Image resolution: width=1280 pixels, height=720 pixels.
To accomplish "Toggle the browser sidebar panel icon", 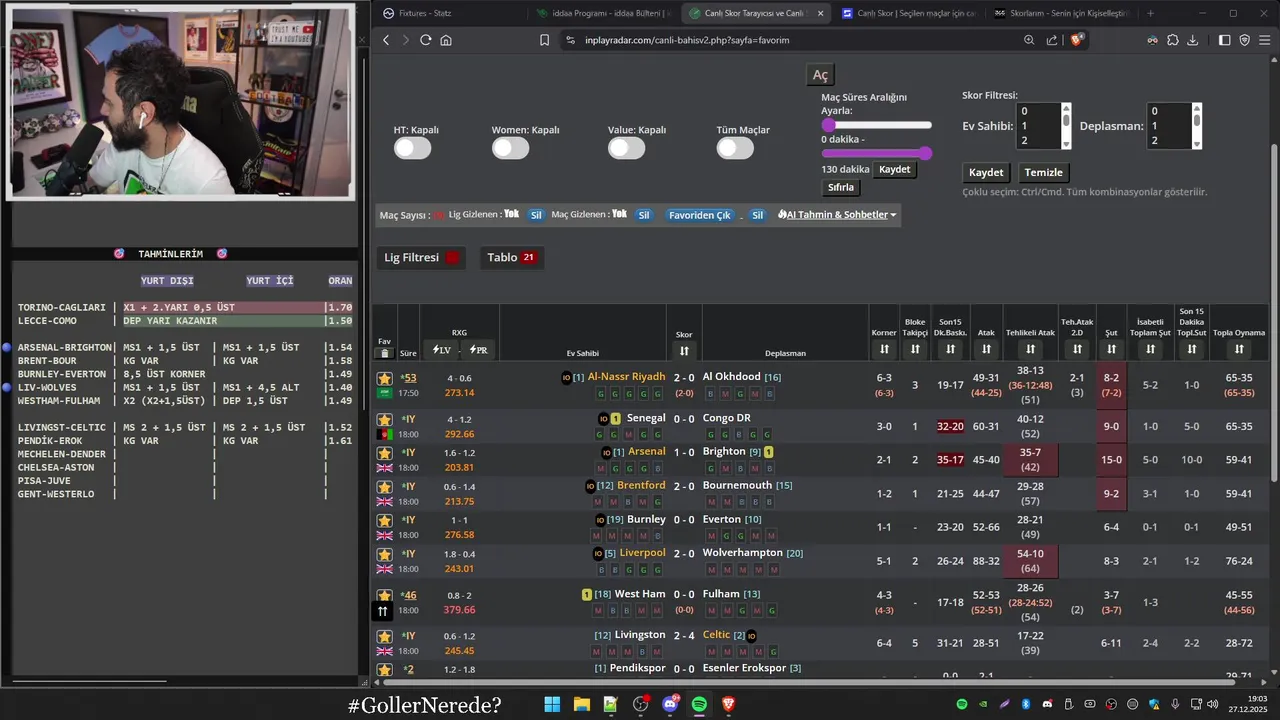I will tap(1225, 40).
